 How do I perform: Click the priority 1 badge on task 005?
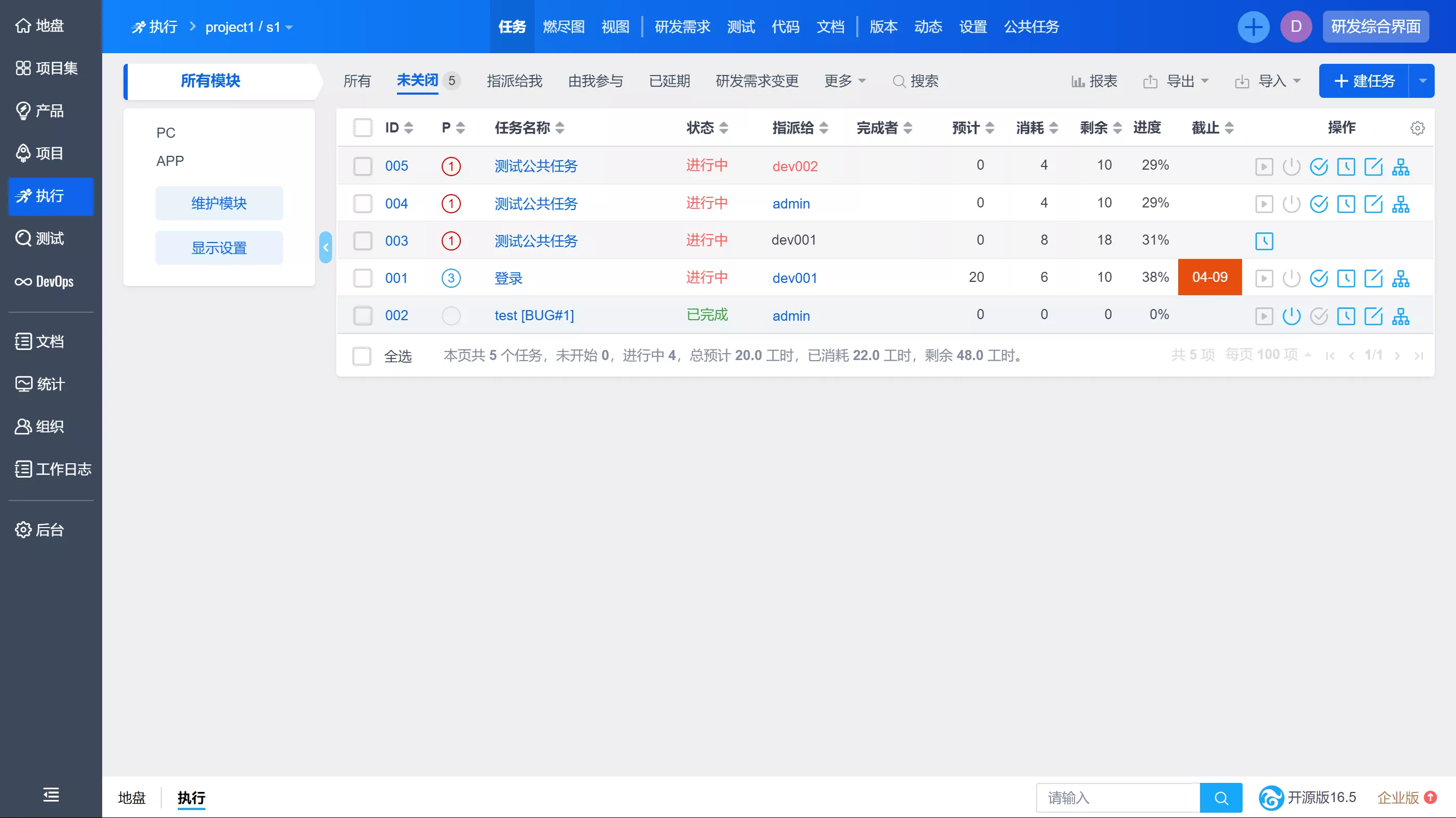tap(451, 166)
